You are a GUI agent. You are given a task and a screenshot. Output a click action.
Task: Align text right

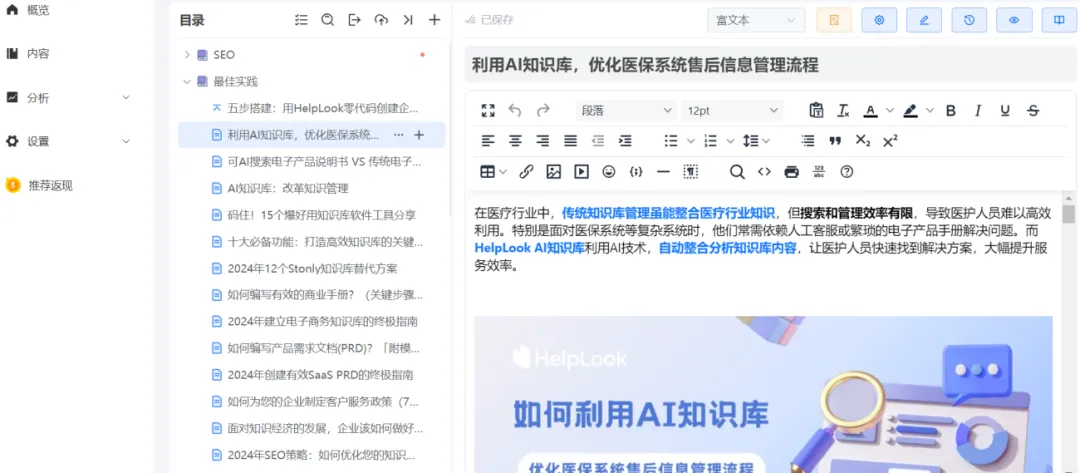coord(543,141)
